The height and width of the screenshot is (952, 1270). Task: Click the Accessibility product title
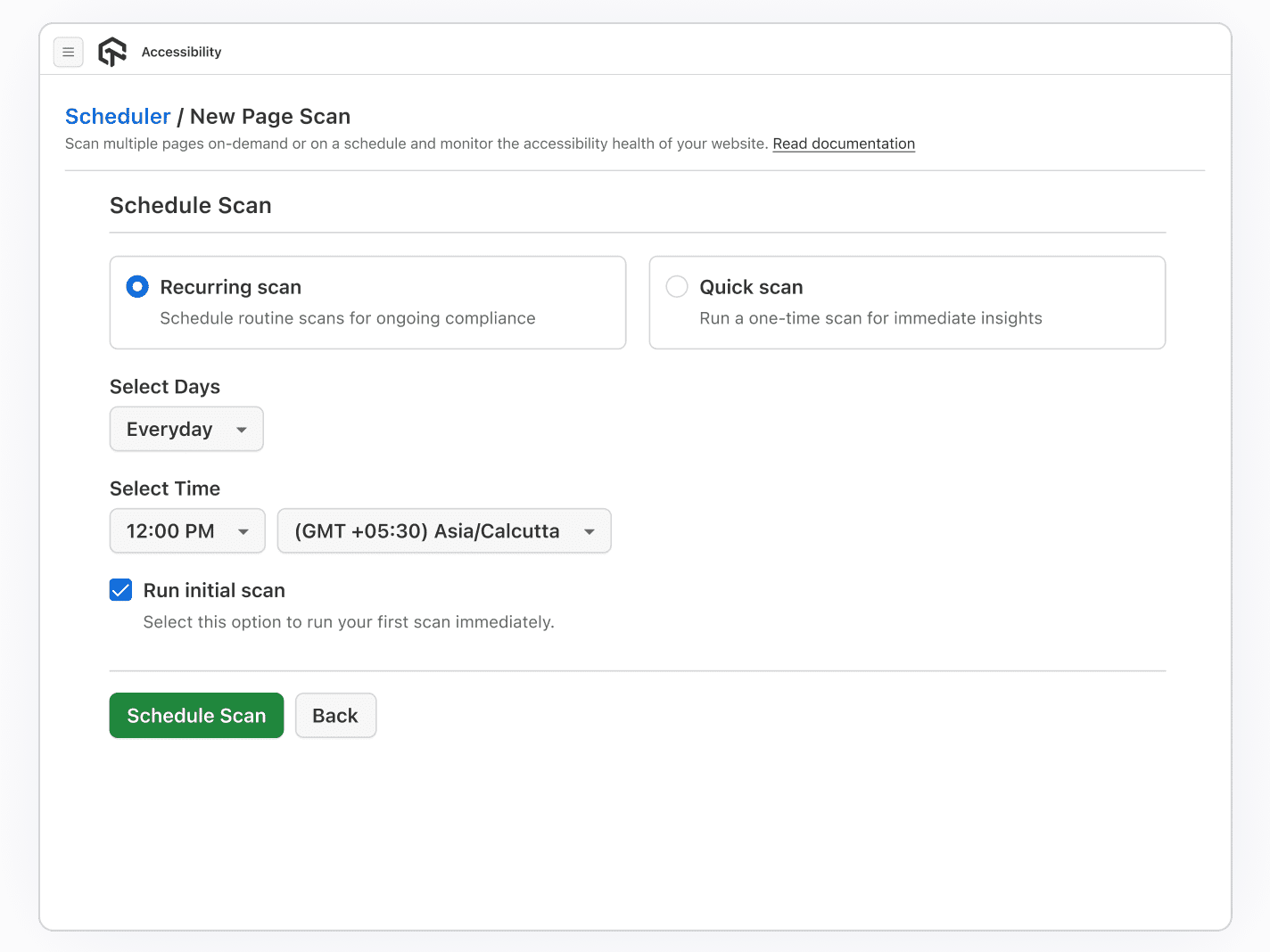point(181,53)
